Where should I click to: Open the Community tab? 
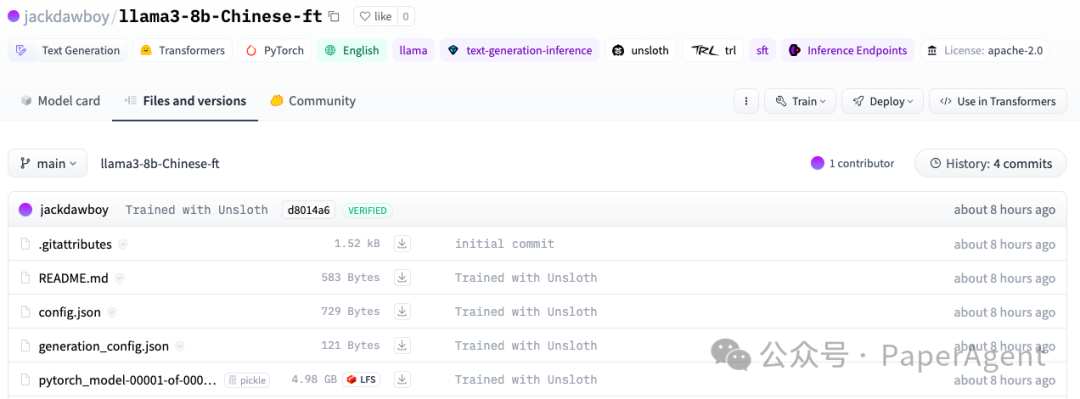(x=313, y=101)
